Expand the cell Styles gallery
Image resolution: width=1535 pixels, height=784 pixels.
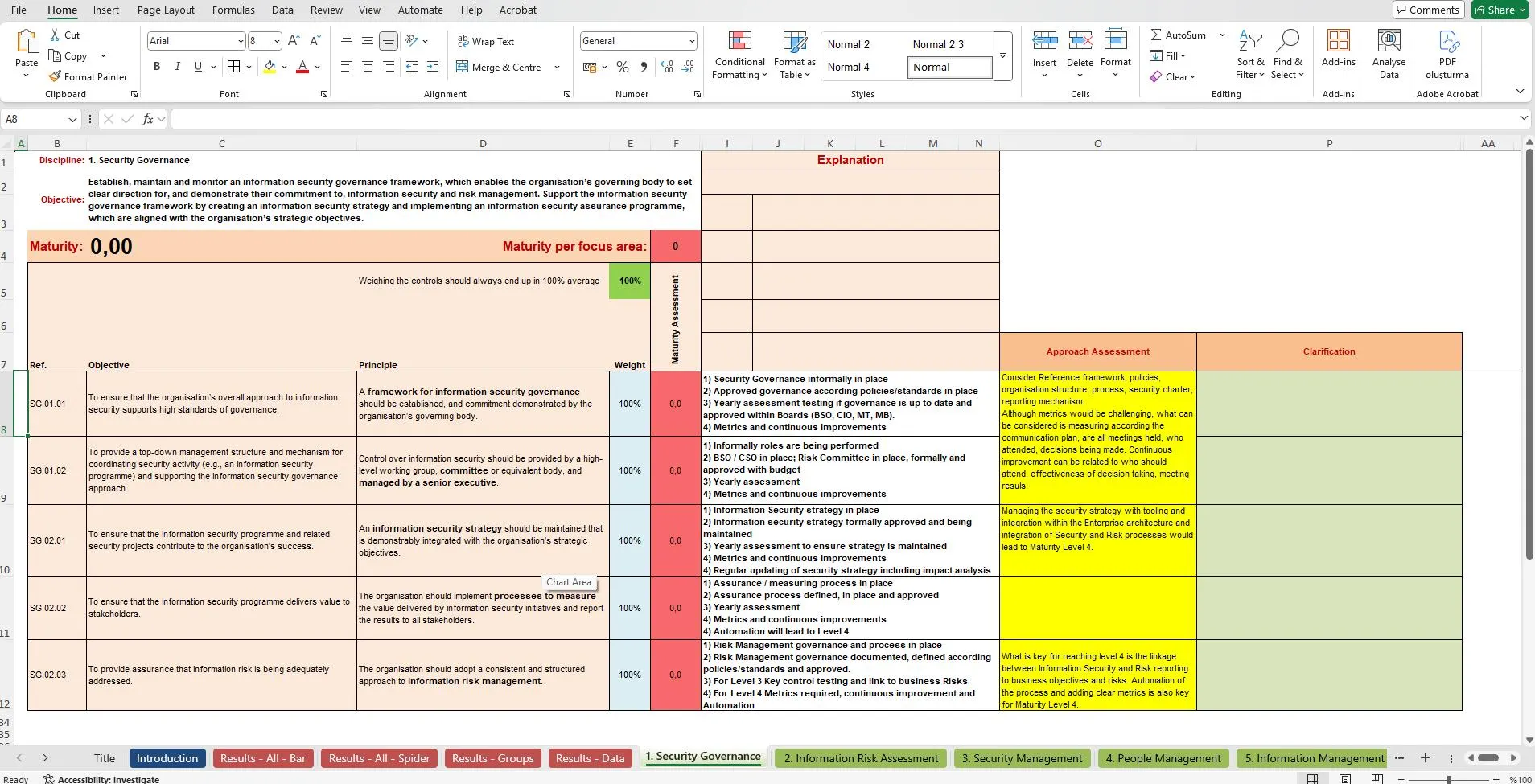[x=1002, y=55]
